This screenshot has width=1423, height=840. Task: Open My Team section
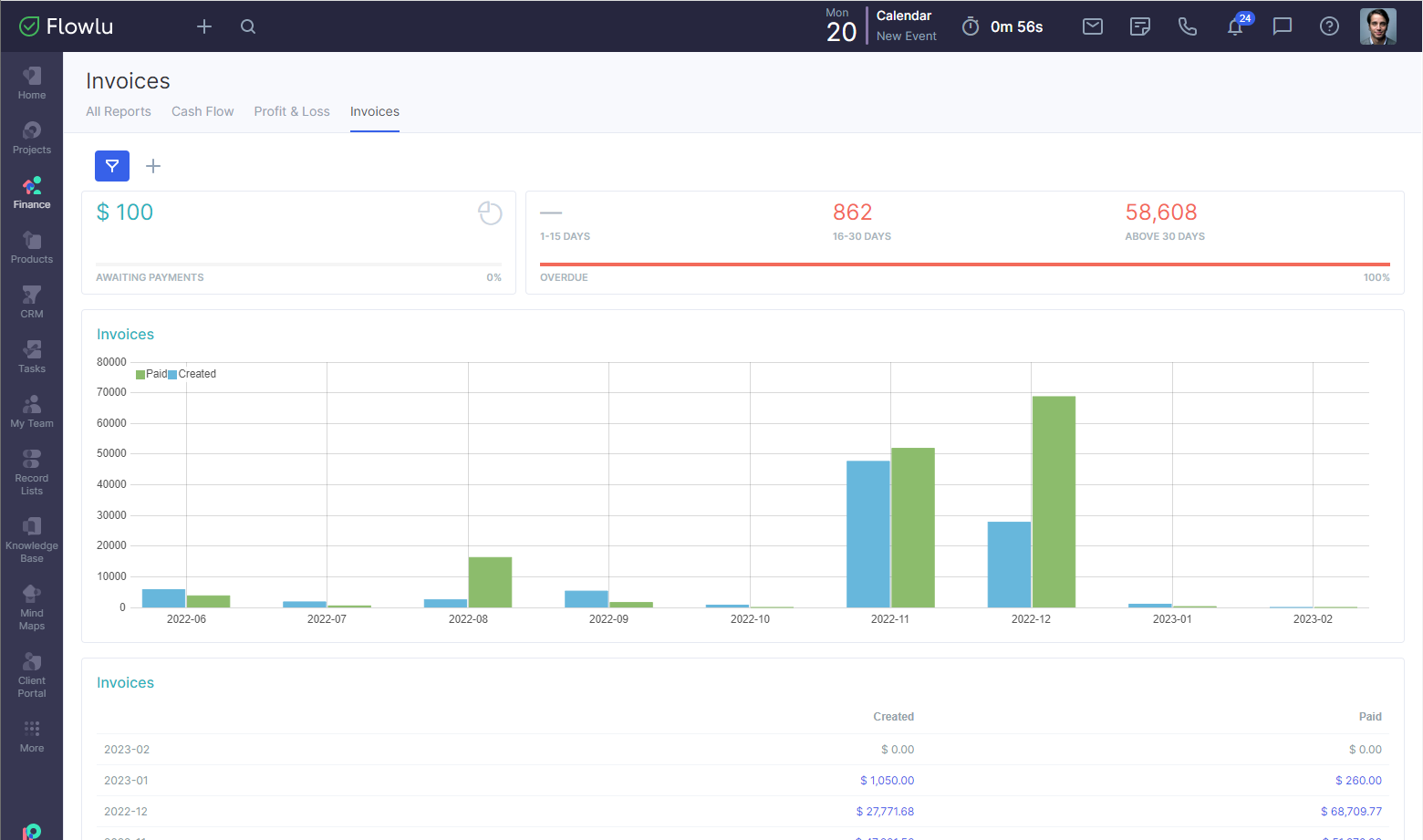31,411
